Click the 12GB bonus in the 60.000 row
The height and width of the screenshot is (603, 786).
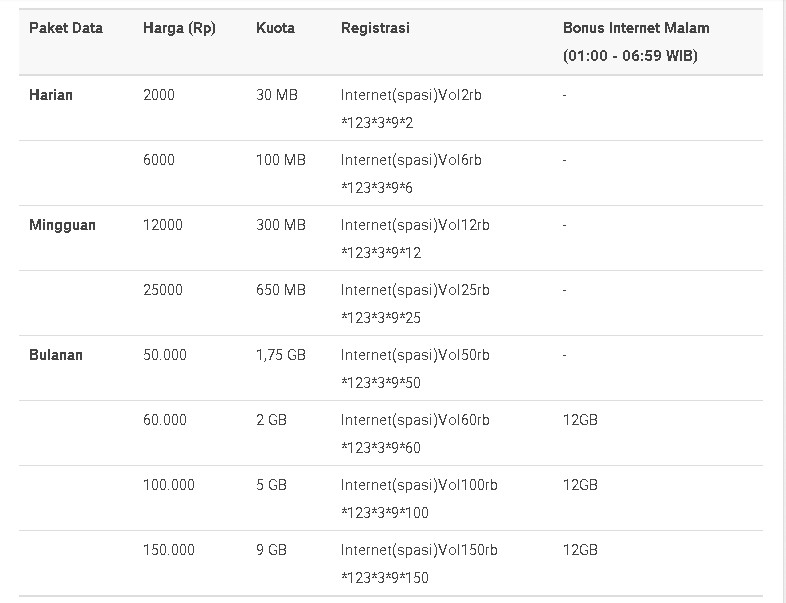pos(580,420)
